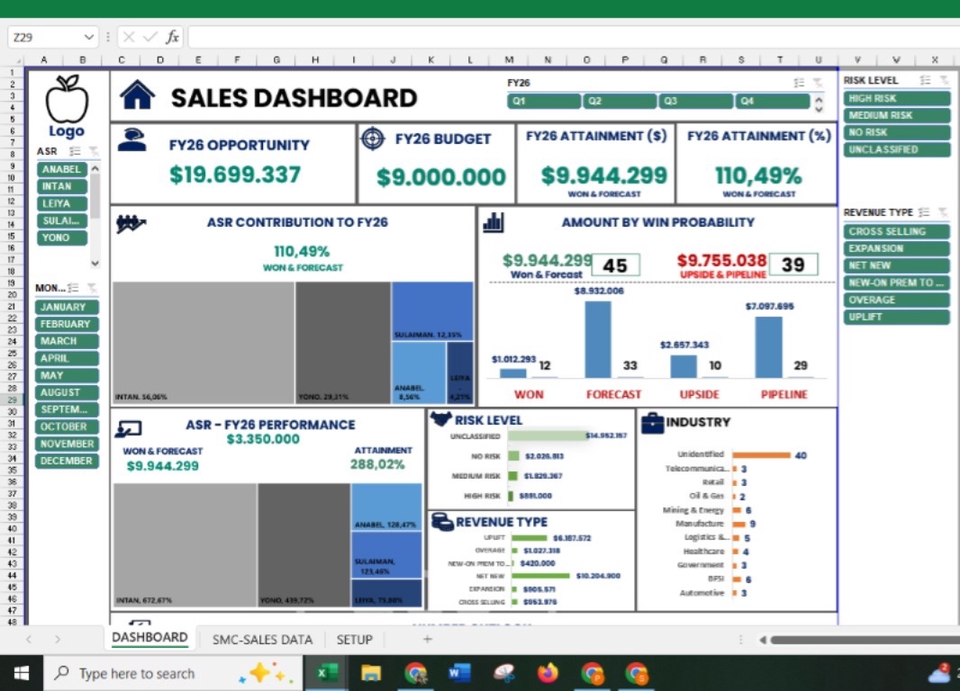This screenshot has height=691, width=960.
Task: Click the add new sheet plus icon
Action: click(x=427, y=639)
